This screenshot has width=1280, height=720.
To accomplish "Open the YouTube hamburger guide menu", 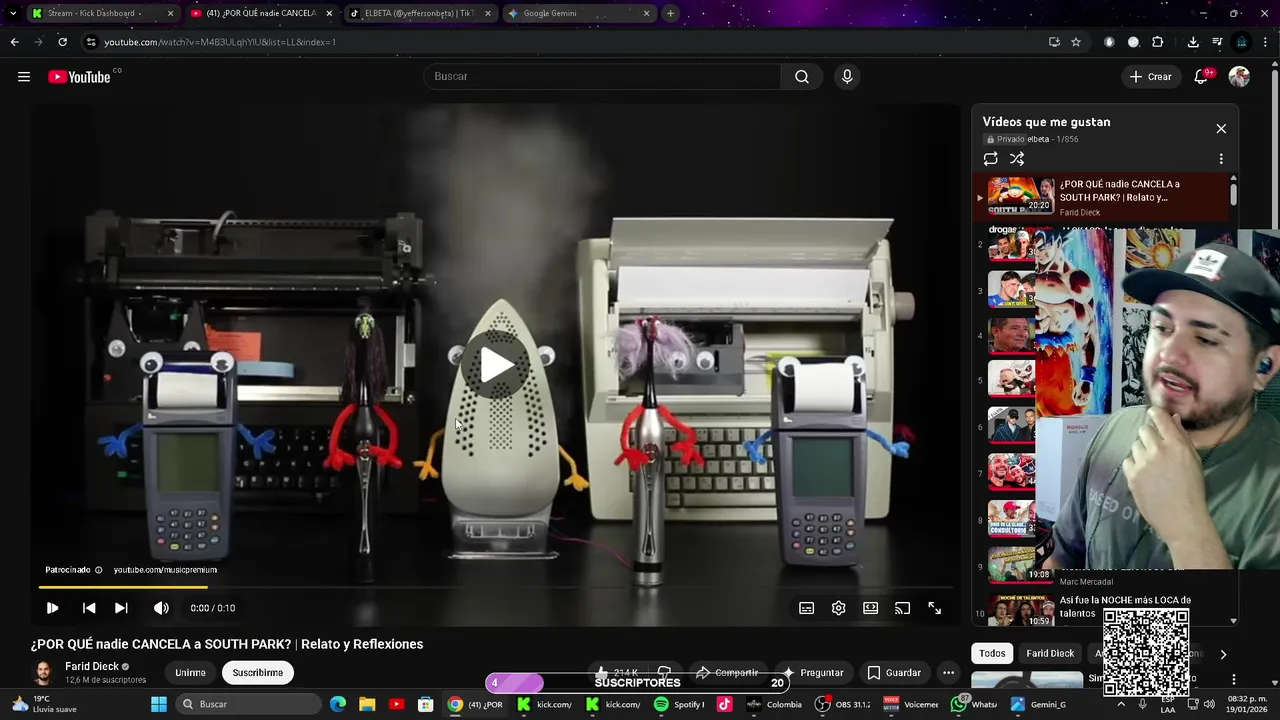I will (24, 77).
